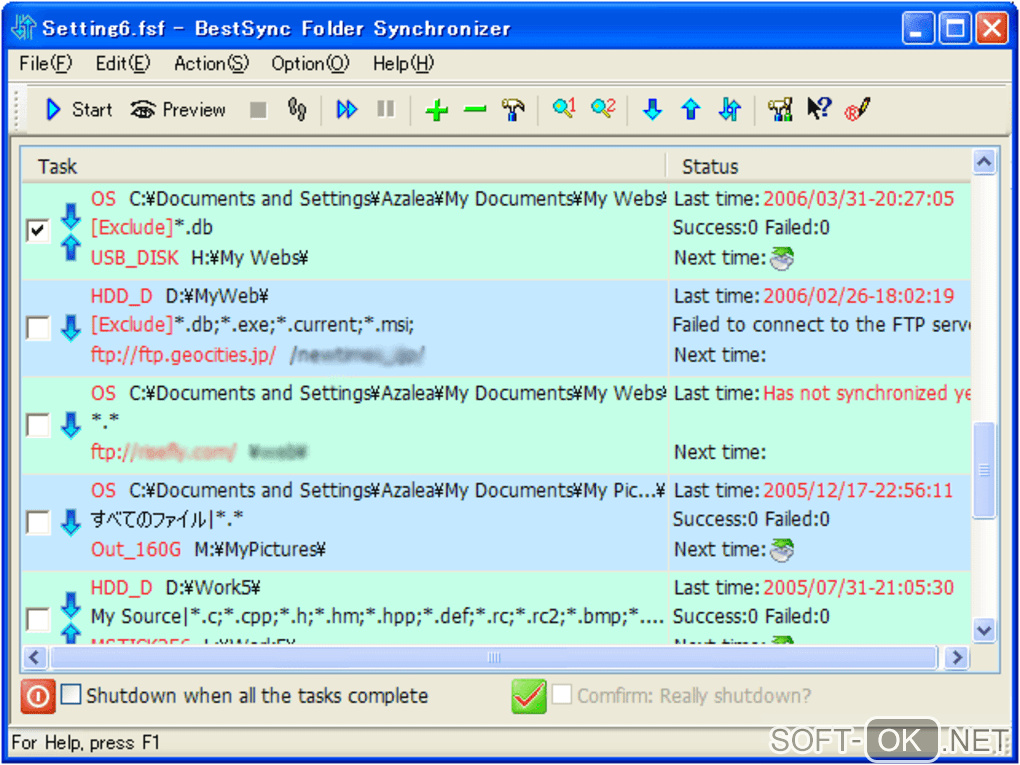The height and width of the screenshot is (765, 1020).
Task: Click the magnifier 1 icon
Action: 563,108
